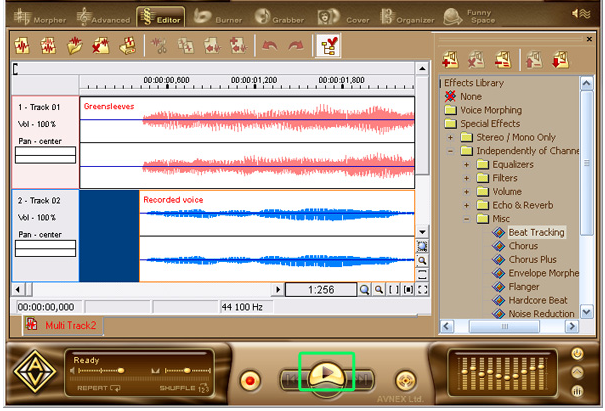
Task: Click the power button on right edge
Action: pyautogui.click(x=578, y=355)
